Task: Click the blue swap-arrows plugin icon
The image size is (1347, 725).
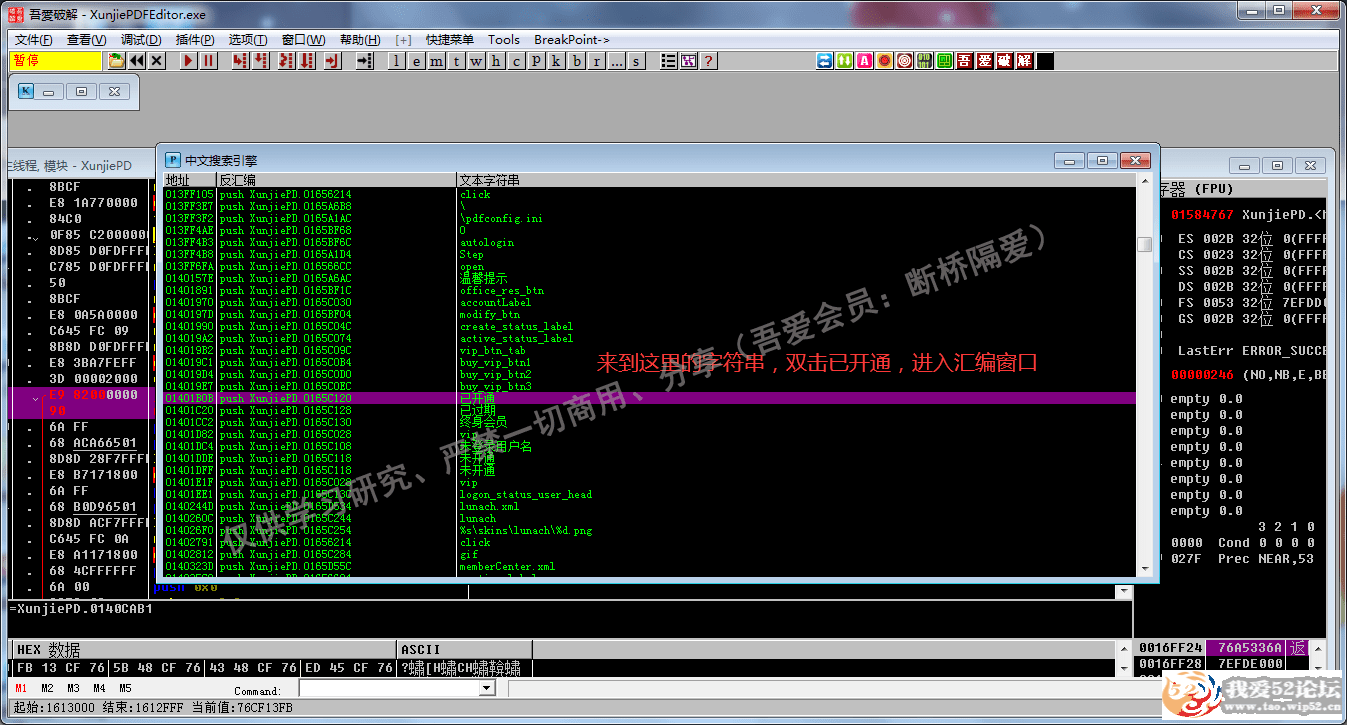Action: (x=825, y=61)
